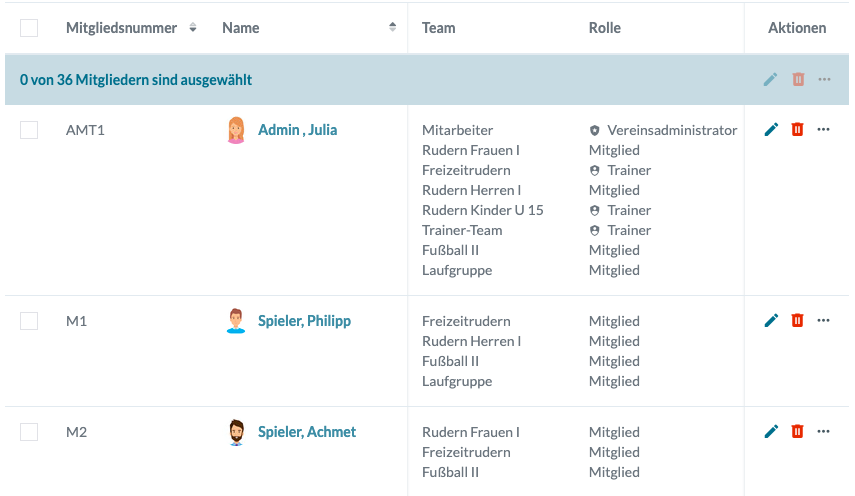Click Philipp Spieler's avatar image
Screen dimensions: 855x496
[236, 321]
